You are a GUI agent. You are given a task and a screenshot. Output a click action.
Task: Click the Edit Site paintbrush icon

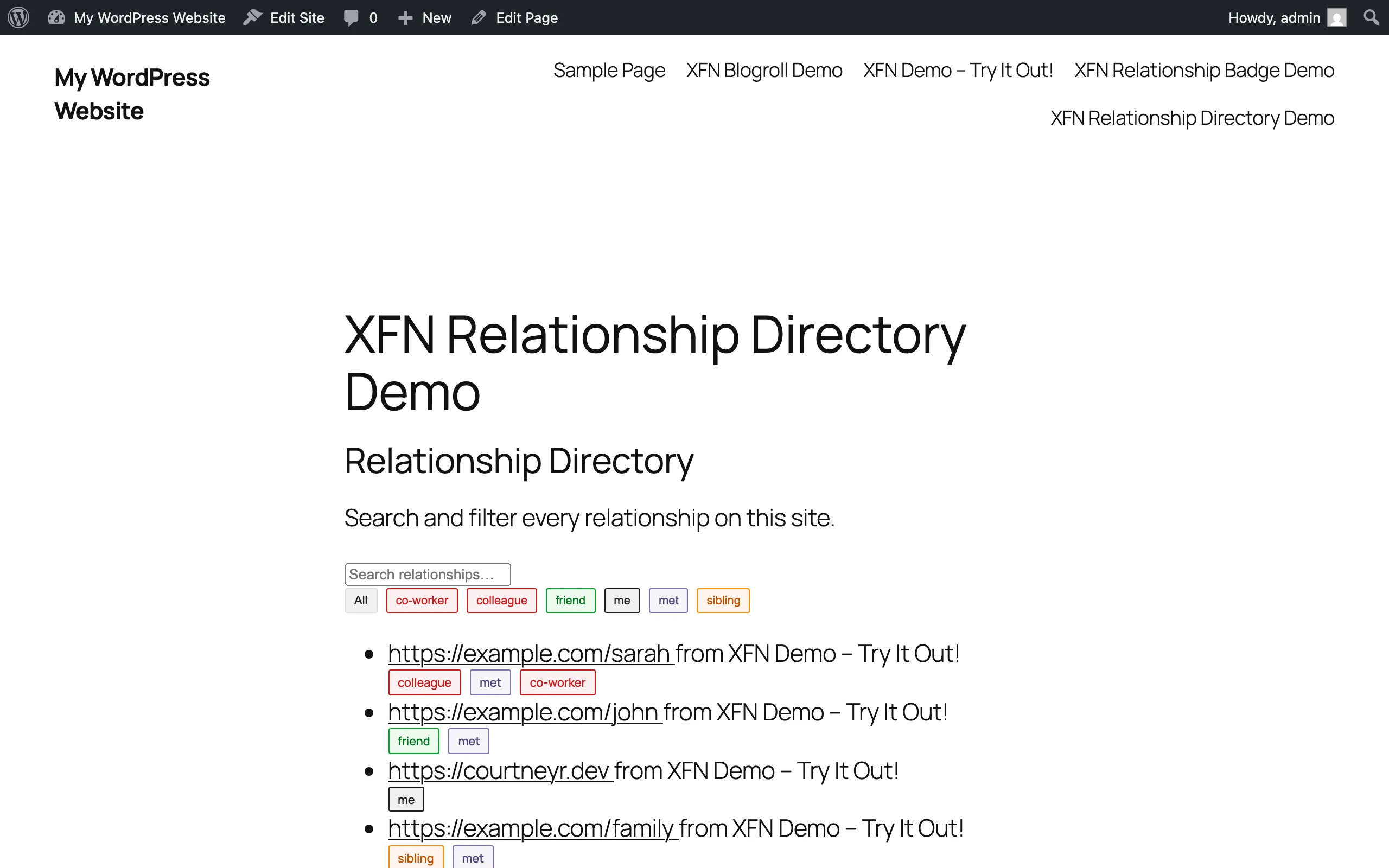point(252,17)
